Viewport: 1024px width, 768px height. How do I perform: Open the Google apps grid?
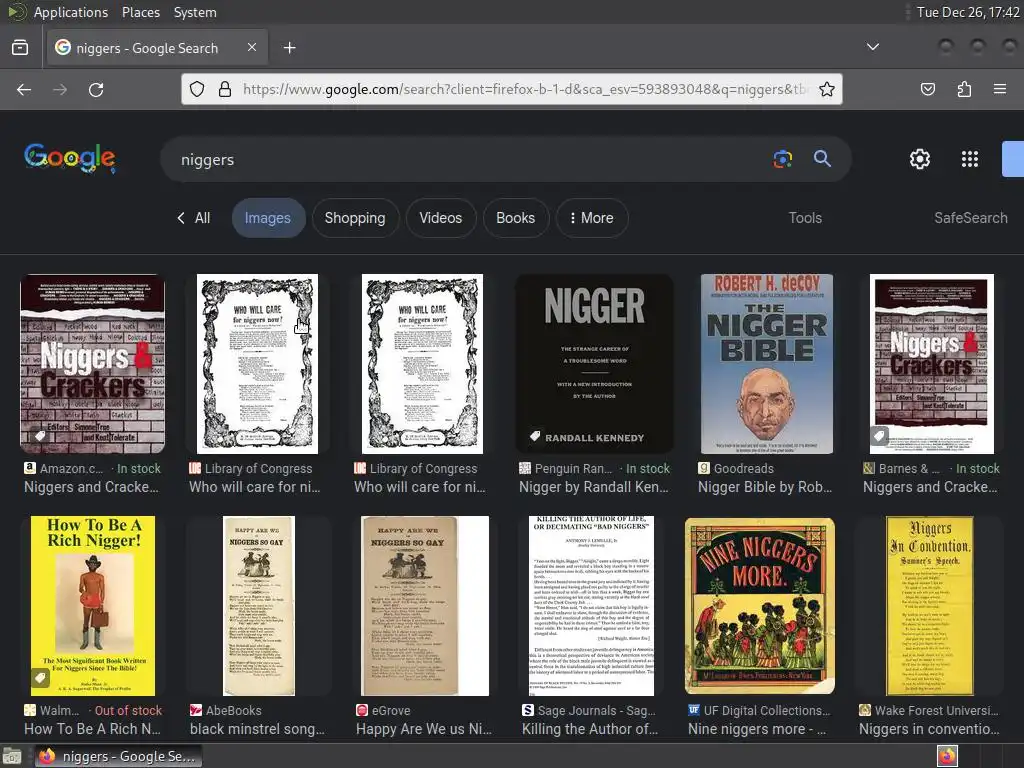pyautogui.click(x=970, y=159)
